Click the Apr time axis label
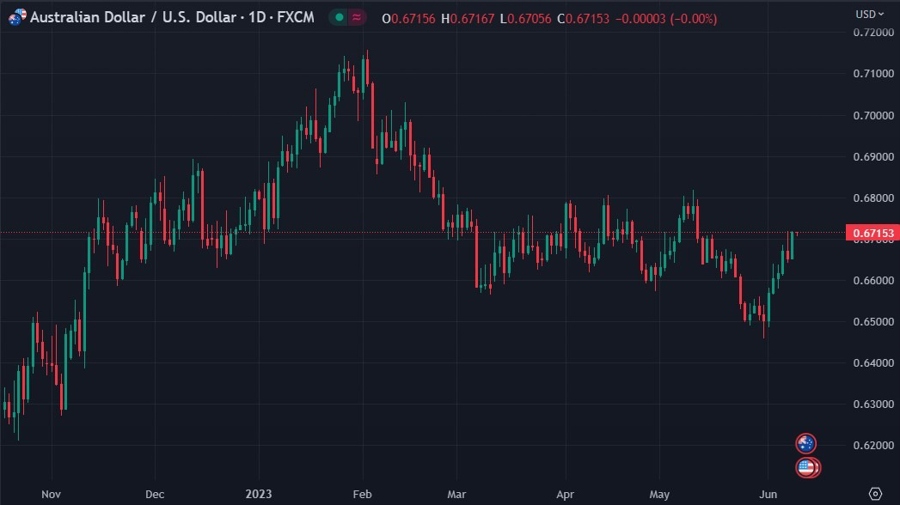Viewport: 900px width, 505px height. 565,494
